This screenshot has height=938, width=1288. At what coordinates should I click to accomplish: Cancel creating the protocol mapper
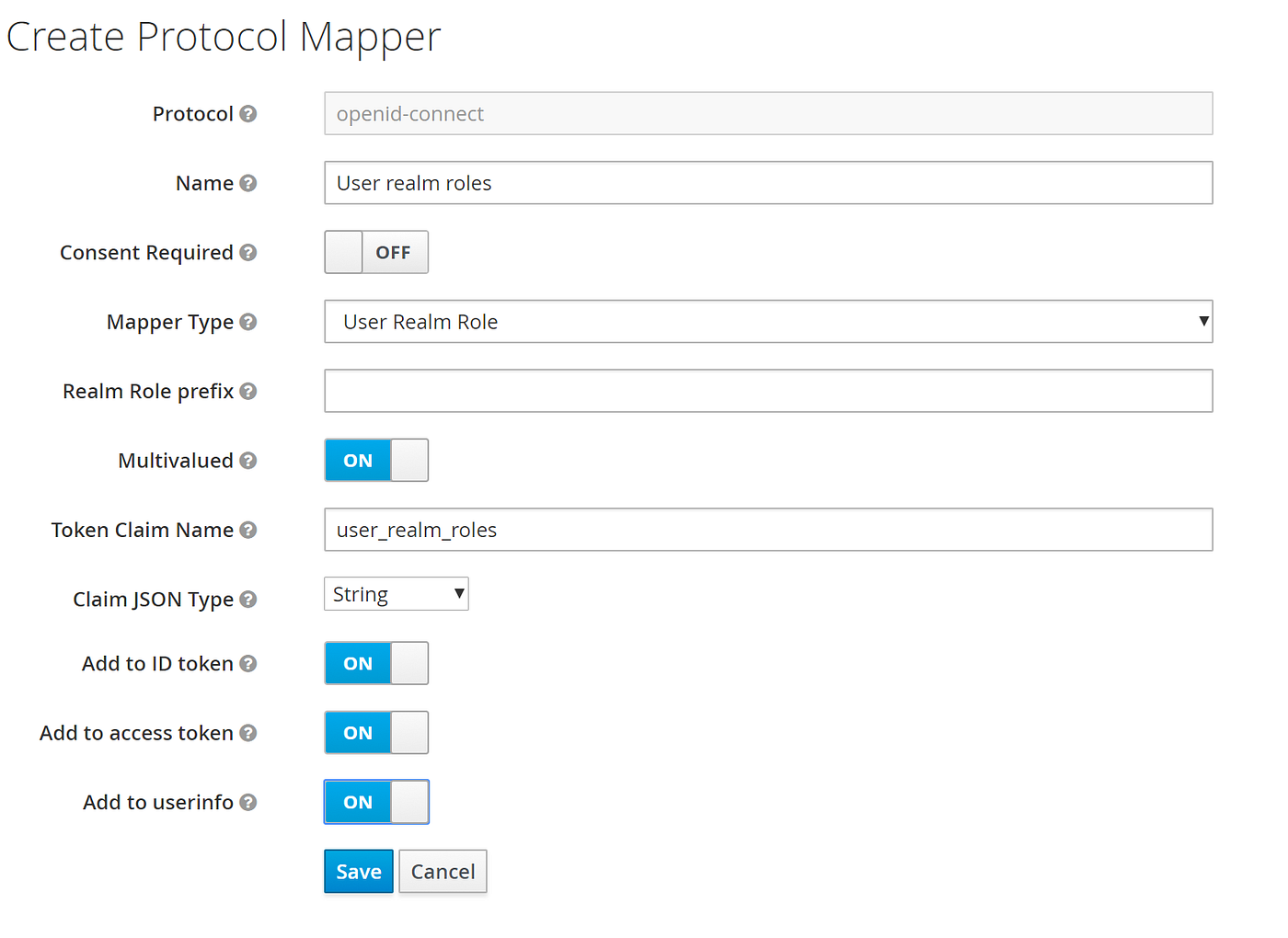443,872
